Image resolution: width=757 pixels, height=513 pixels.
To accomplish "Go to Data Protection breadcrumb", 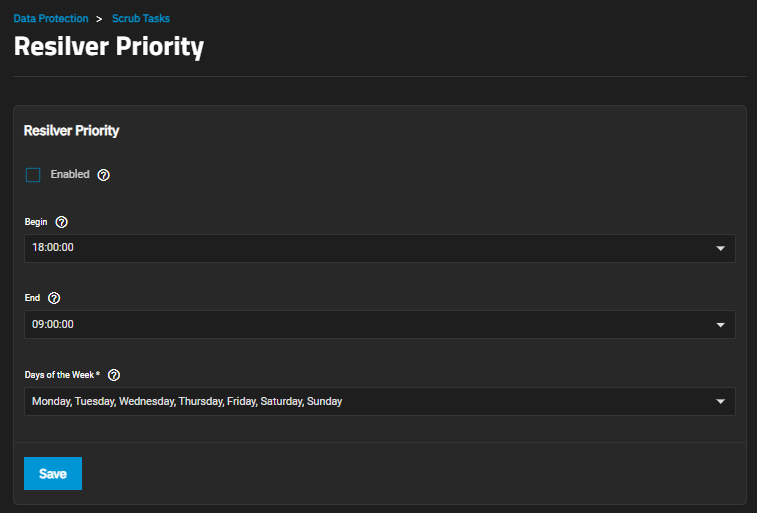I will coord(51,18).
